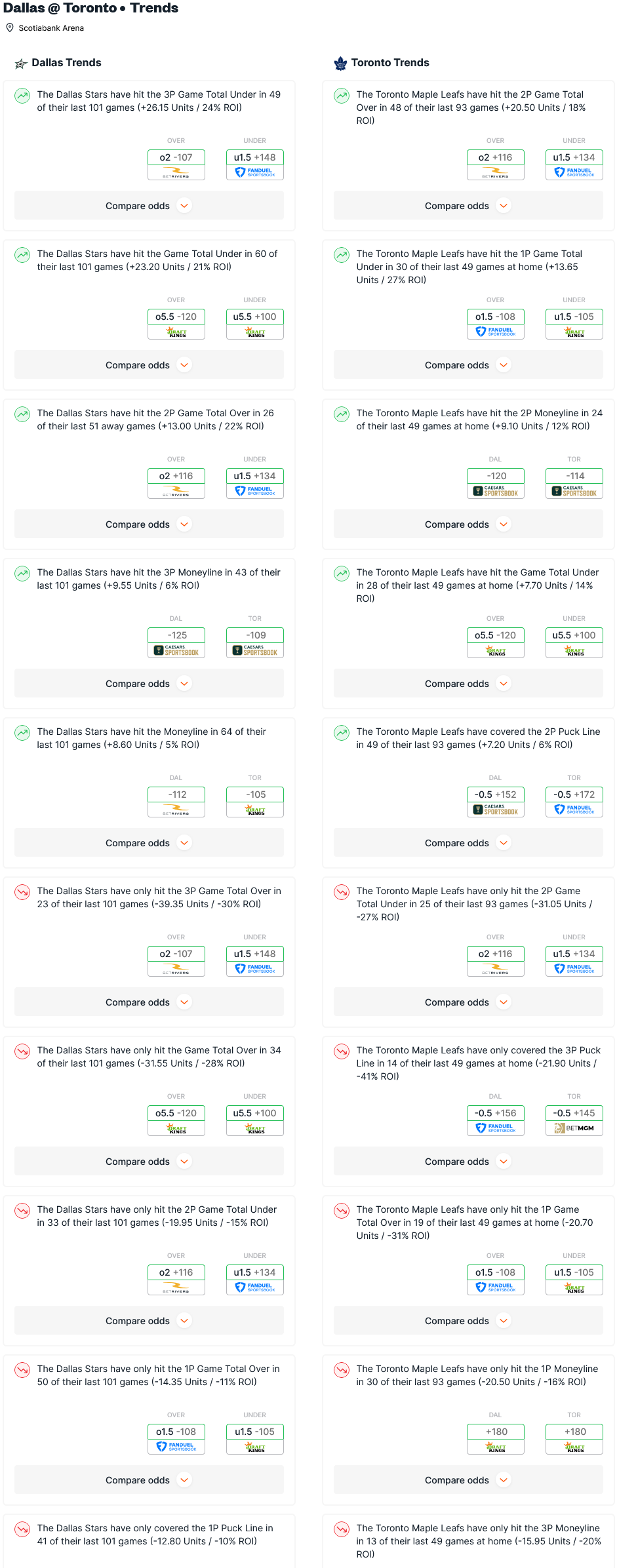Click the Scotiabank Arena location pin icon
The width and height of the screenshot is (617, 1568).
click(10, 28)
